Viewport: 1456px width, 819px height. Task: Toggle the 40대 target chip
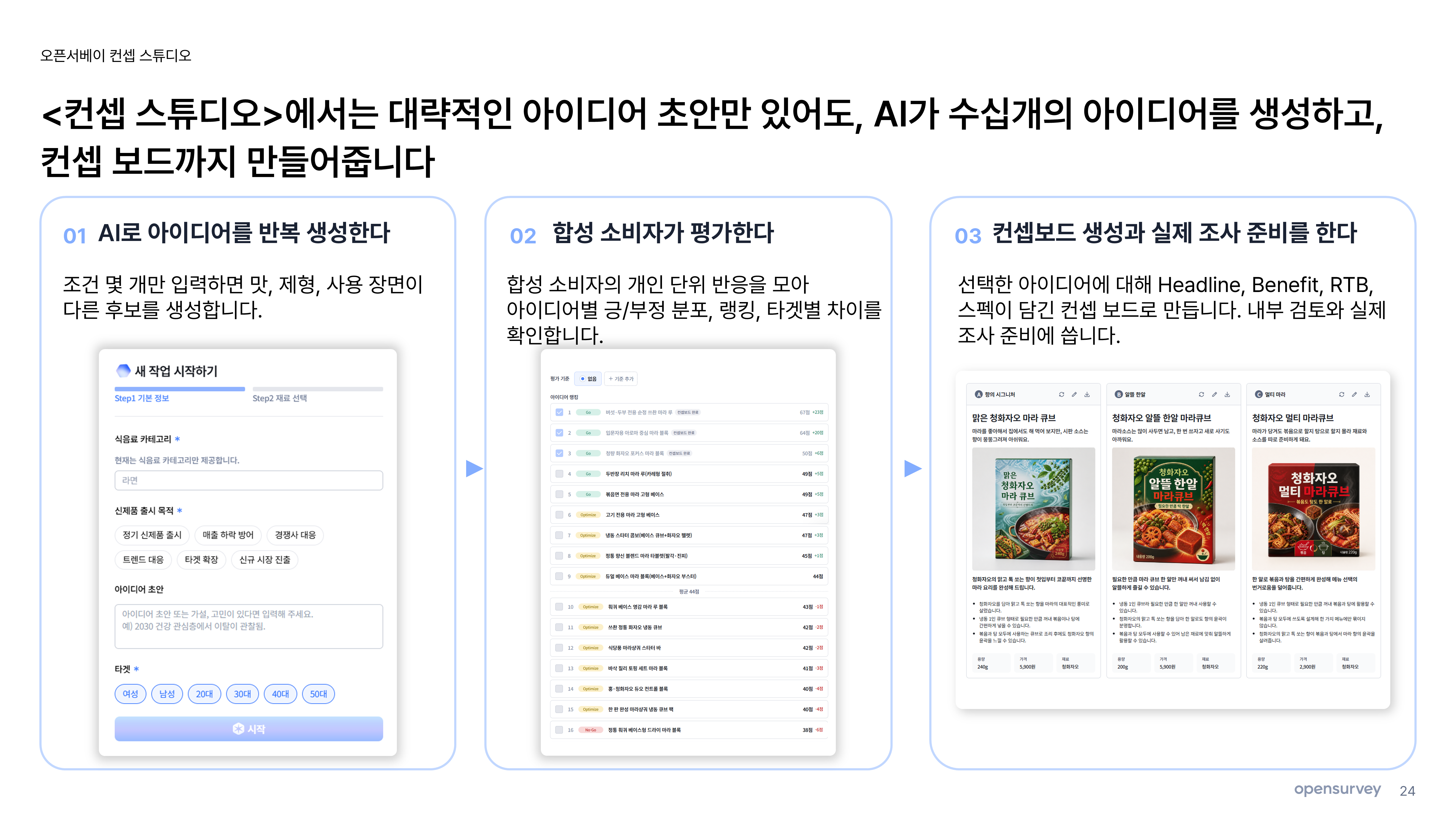pos(280,694)
